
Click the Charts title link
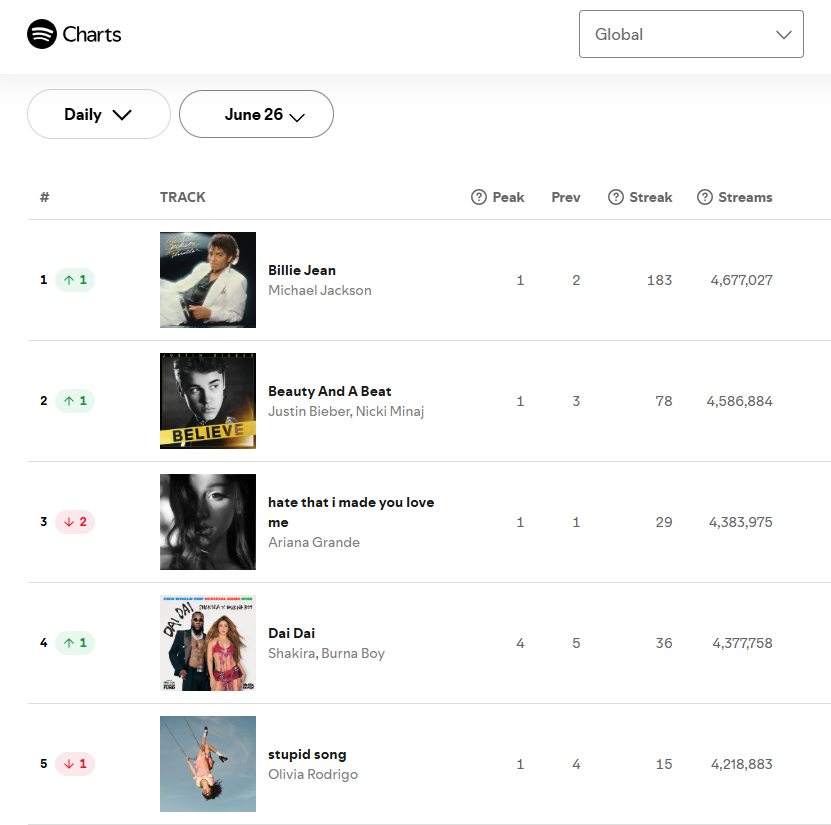(x=92, y=34)
